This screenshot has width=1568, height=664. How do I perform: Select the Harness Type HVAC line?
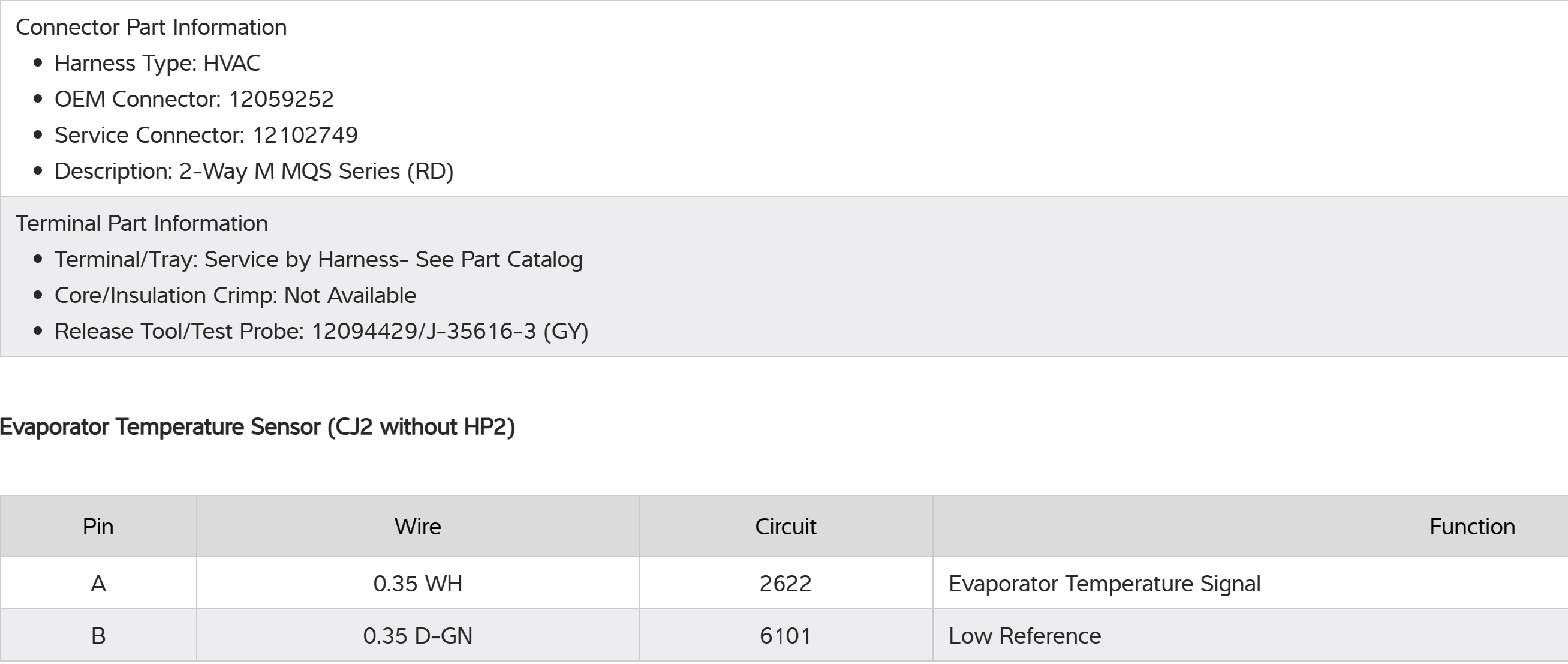pyautogui.click(x=157, y=64)
